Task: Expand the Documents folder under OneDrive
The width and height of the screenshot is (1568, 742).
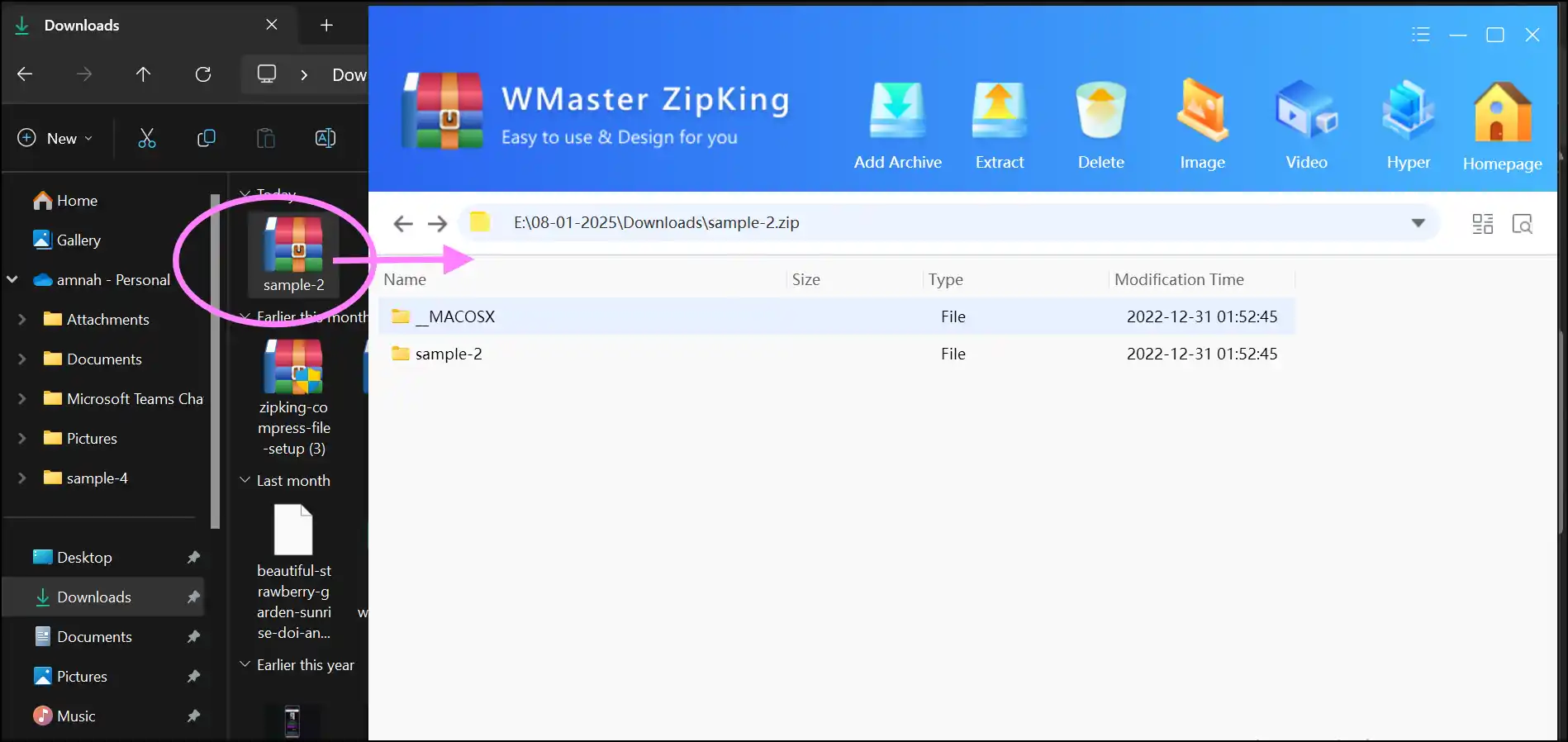Action: coord(22,359)
